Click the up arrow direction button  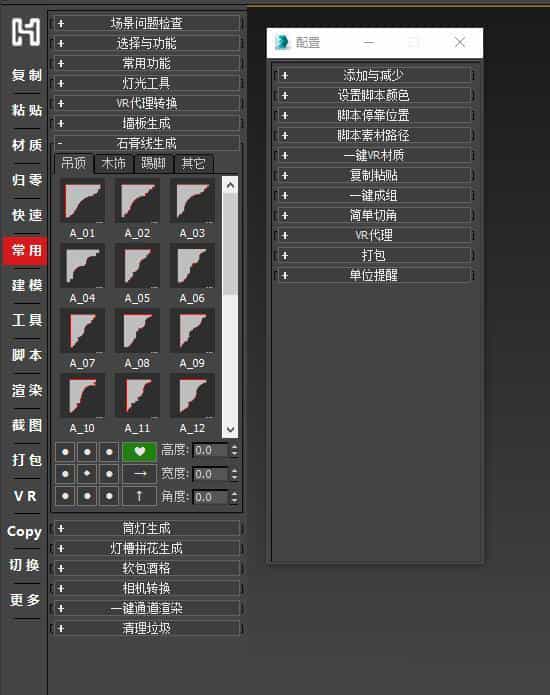(139, 496)
